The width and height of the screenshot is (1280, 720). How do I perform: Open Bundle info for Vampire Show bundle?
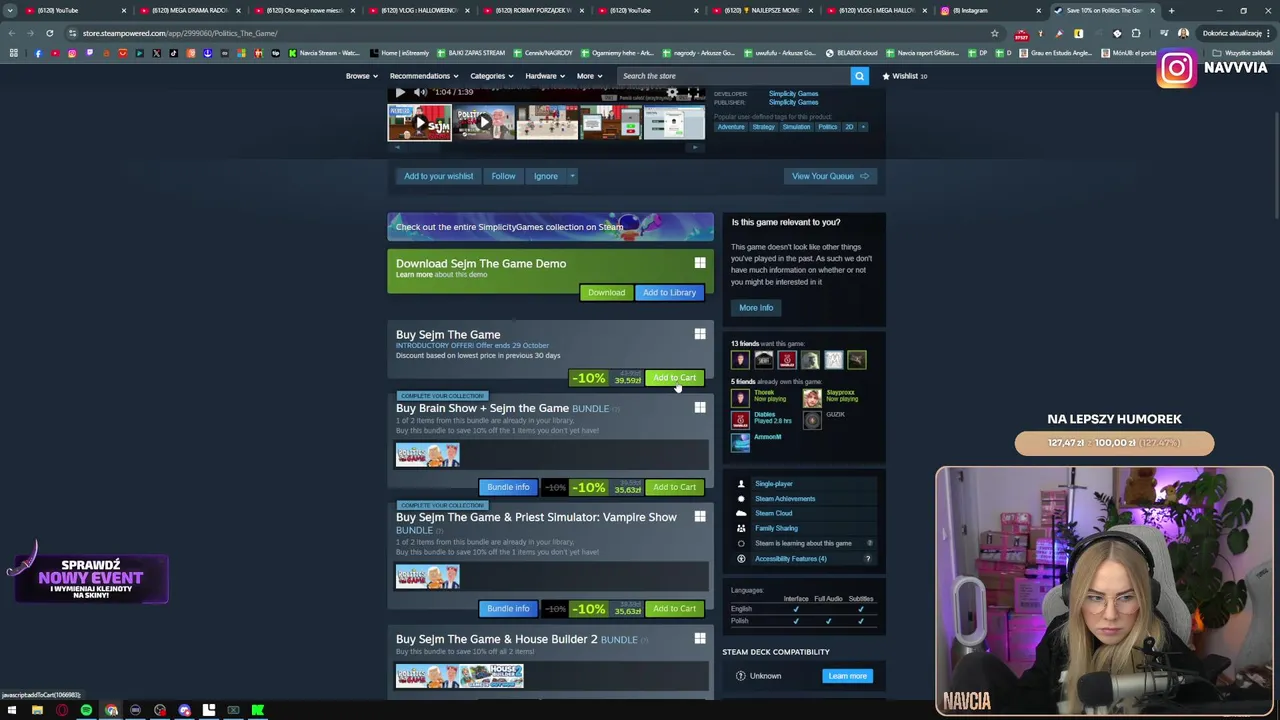click(508, 608)
